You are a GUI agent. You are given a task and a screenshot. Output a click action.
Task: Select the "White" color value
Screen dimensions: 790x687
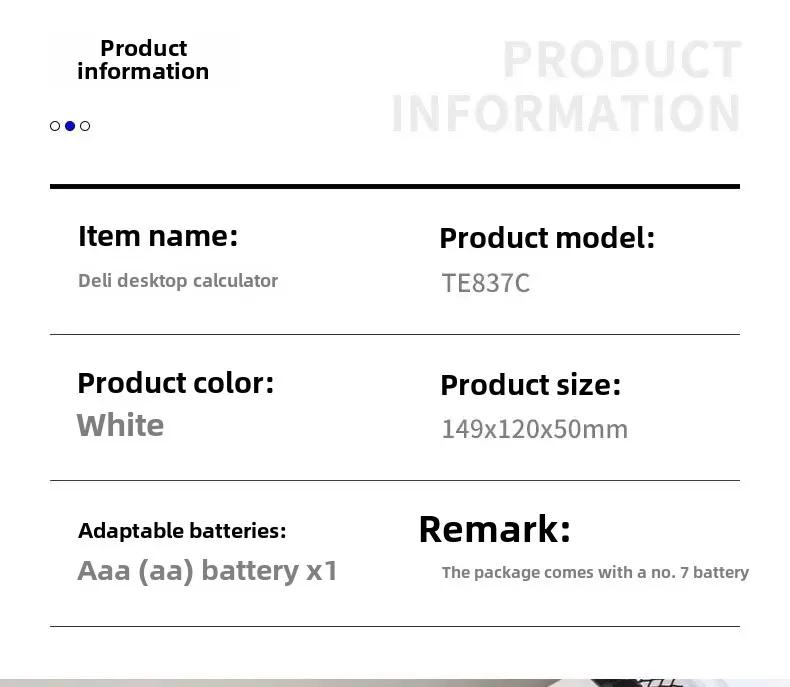pos(120,426)
